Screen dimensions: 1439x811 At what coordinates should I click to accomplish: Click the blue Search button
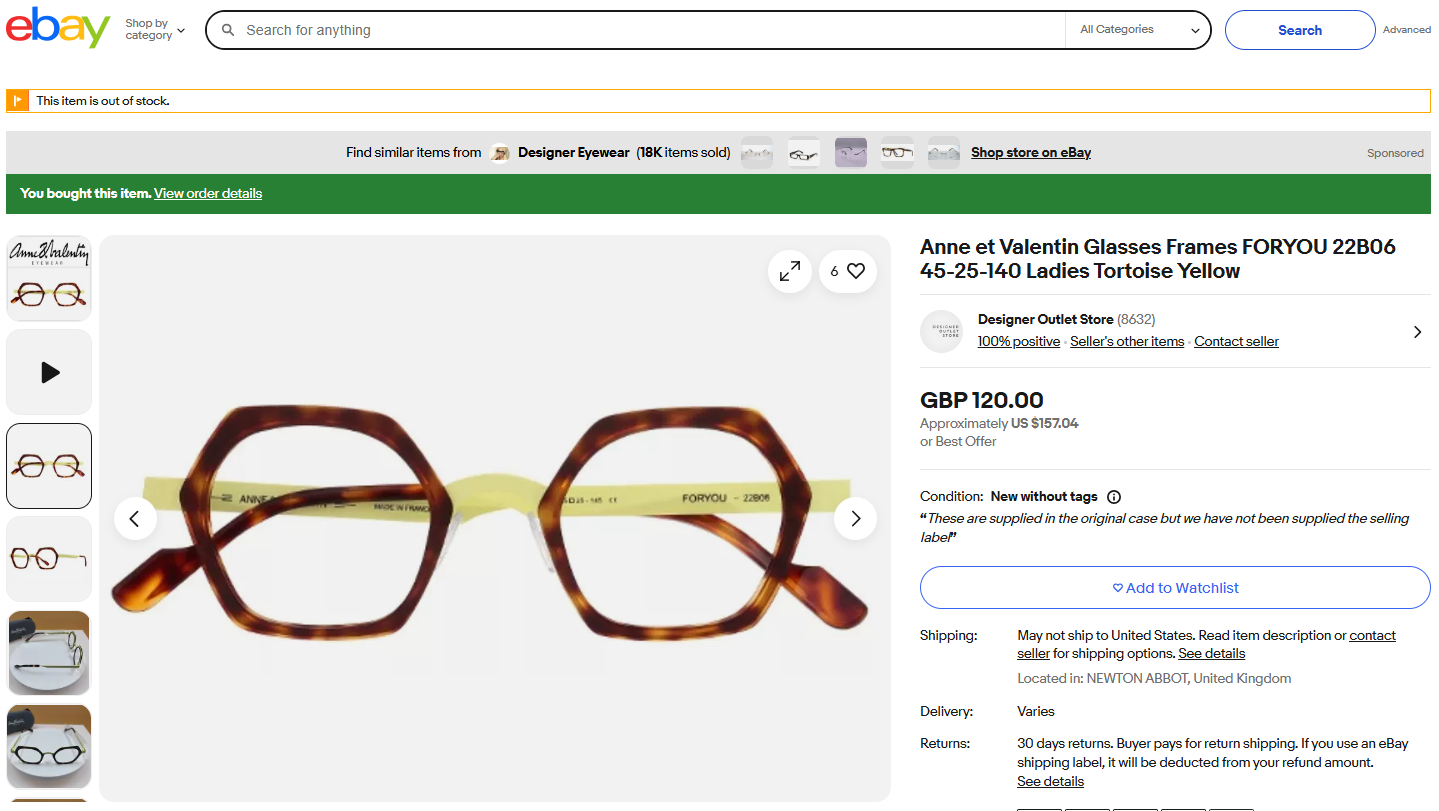(x=1300, y=30)
